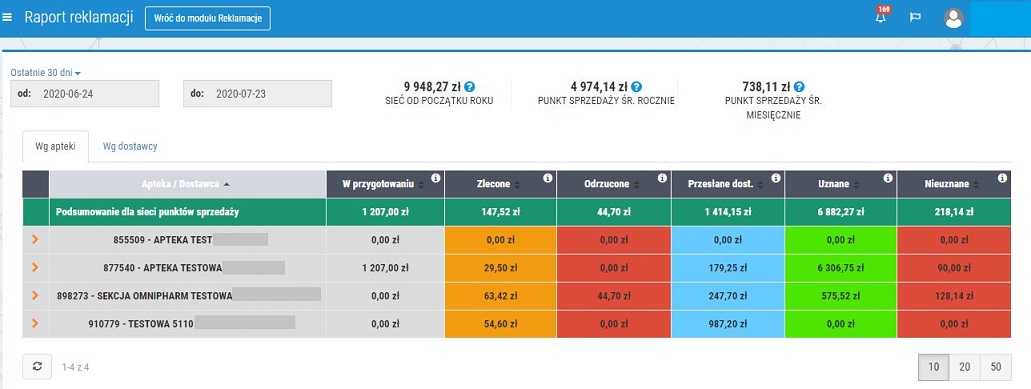Click the refresh table button
Image resolution: width=1031 pixels, height=389 pixels.
pos(37,367)
